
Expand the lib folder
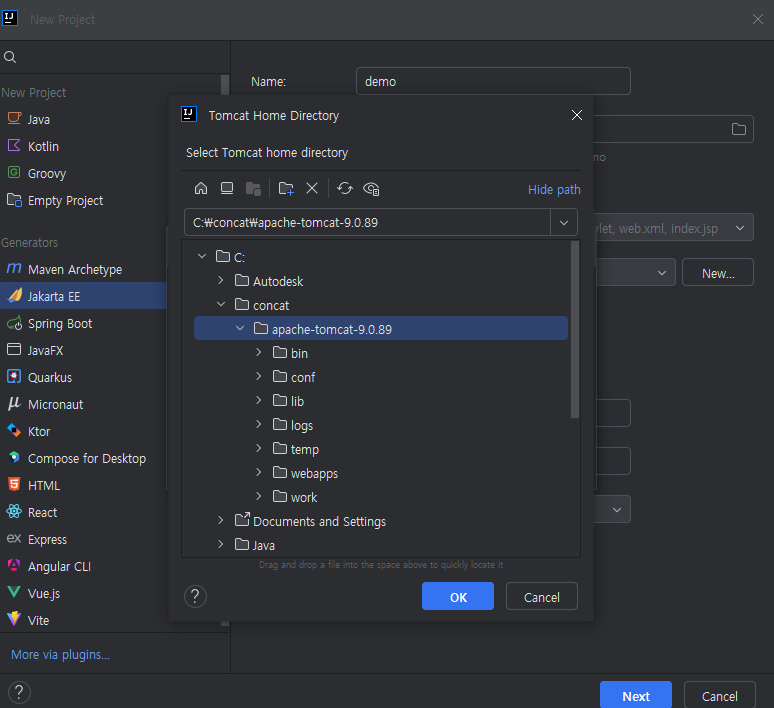[x=259, y=400]
